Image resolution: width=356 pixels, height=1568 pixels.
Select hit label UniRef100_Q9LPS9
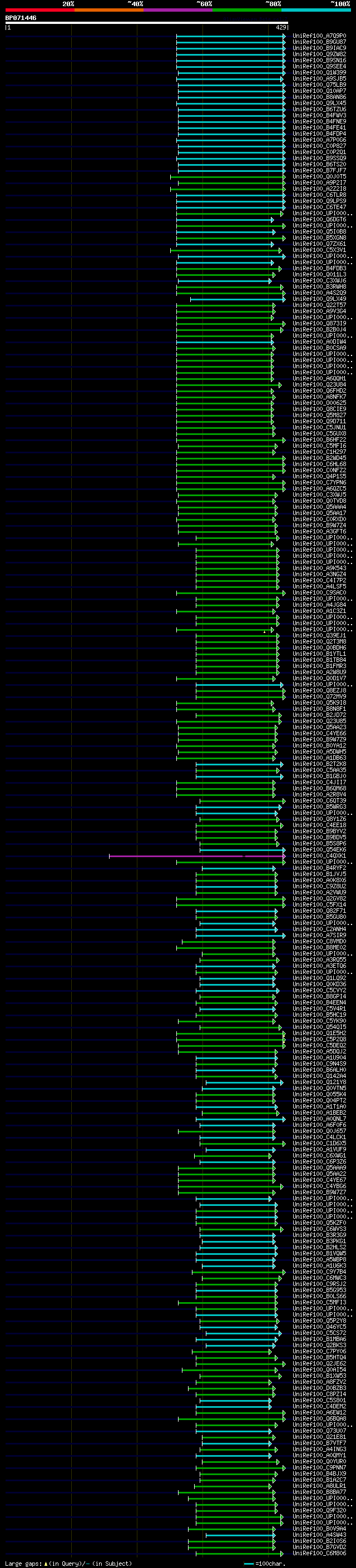pyautogui.click(x=319, y=201)
